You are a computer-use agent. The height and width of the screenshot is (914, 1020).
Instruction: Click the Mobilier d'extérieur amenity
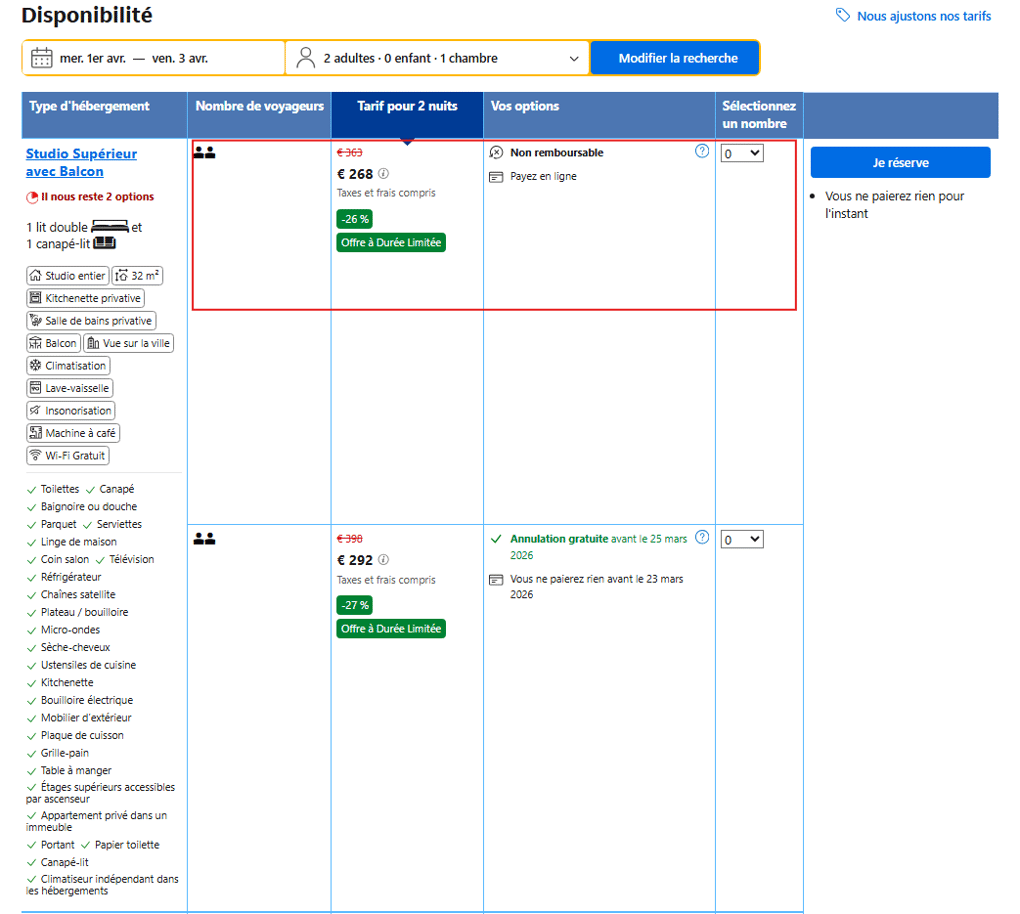point(86,718)
